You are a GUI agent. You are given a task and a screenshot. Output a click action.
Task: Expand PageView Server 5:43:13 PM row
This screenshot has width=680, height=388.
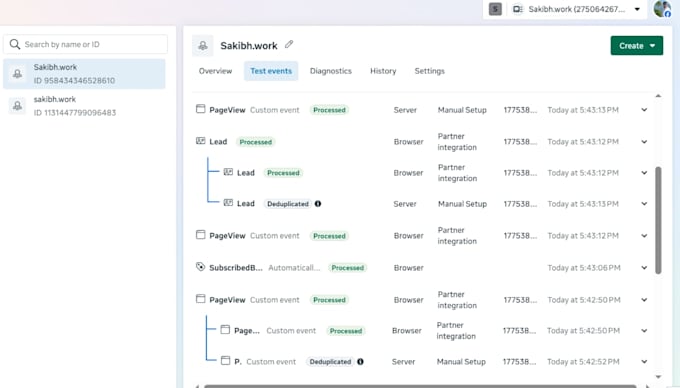pyautogui.click(x=644, y=110)
